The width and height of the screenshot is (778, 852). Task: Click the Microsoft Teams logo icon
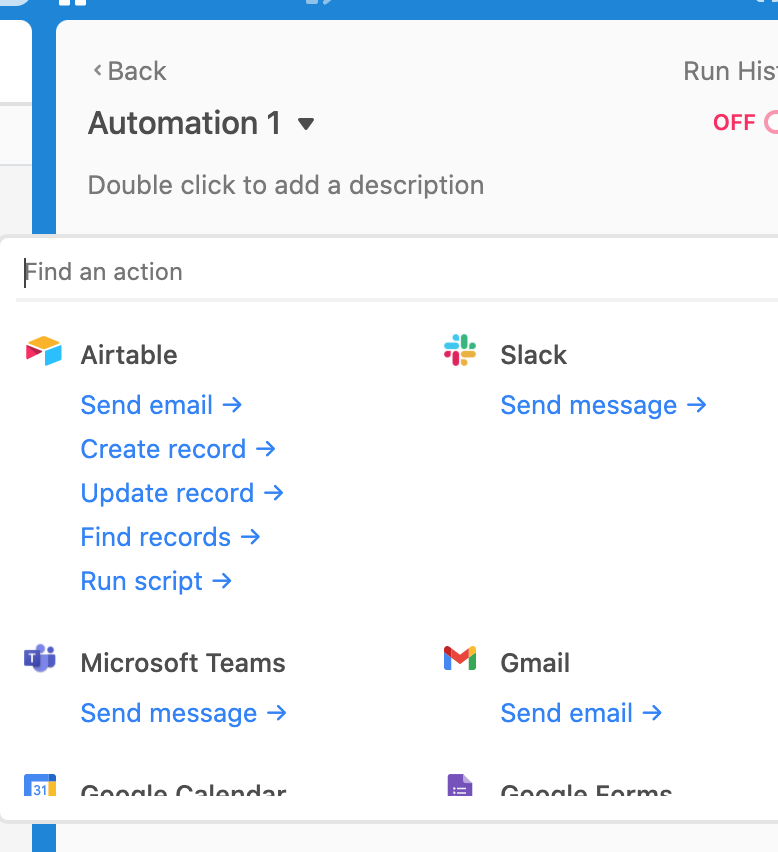pyautogui.click(x=40, y=659)
